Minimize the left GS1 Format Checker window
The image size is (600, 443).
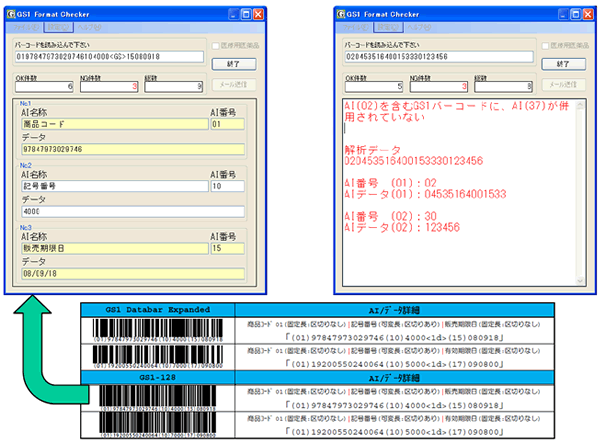coord(234,15)
